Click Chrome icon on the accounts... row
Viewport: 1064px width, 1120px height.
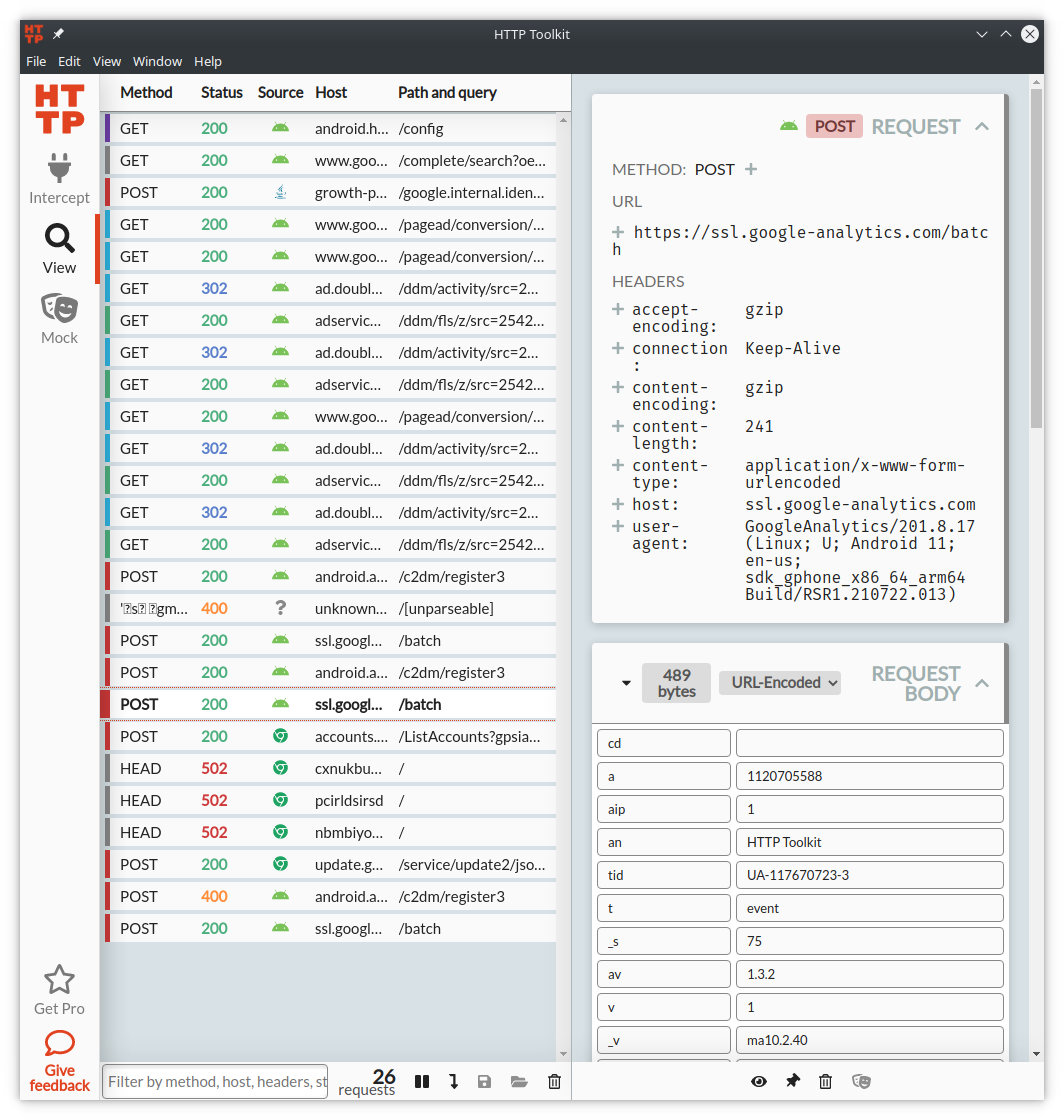coord(281,736)
